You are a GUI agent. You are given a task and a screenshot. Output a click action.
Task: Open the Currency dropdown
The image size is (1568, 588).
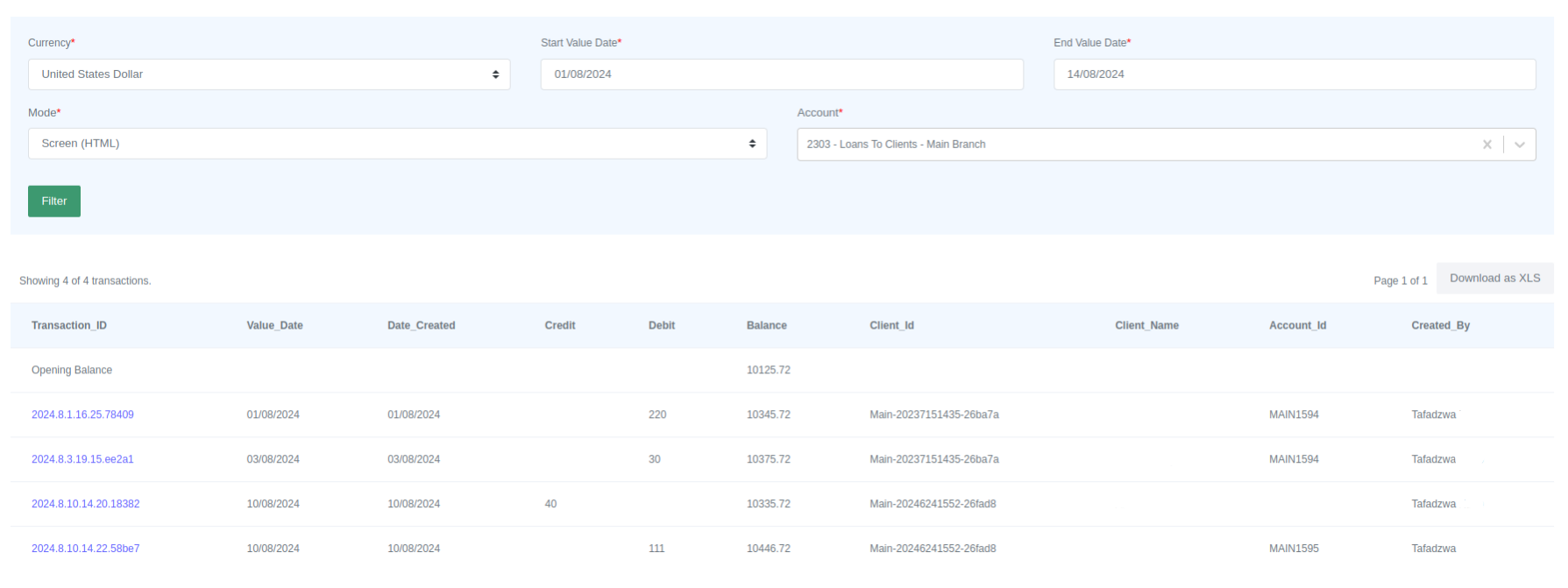click(269, 74)
